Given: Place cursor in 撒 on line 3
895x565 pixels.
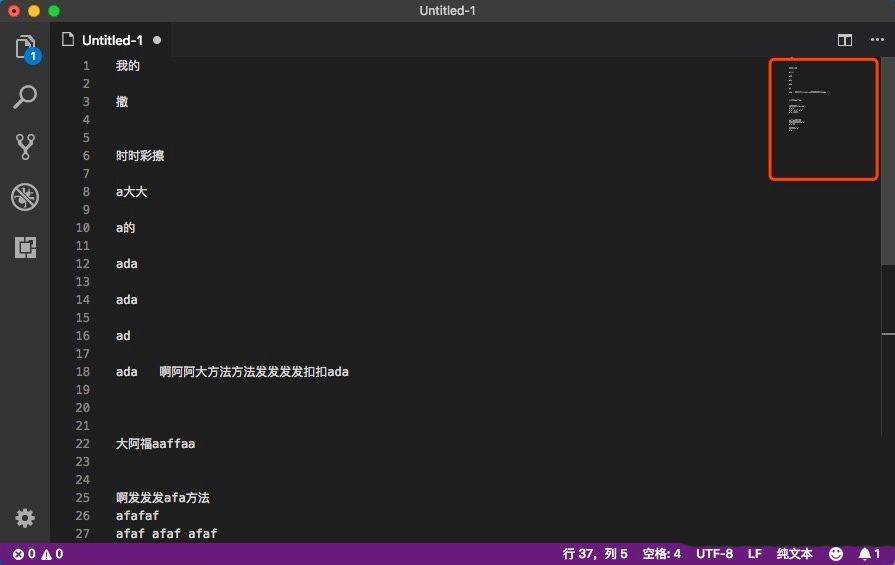Looking at the screenshot, I should [122, 102].
